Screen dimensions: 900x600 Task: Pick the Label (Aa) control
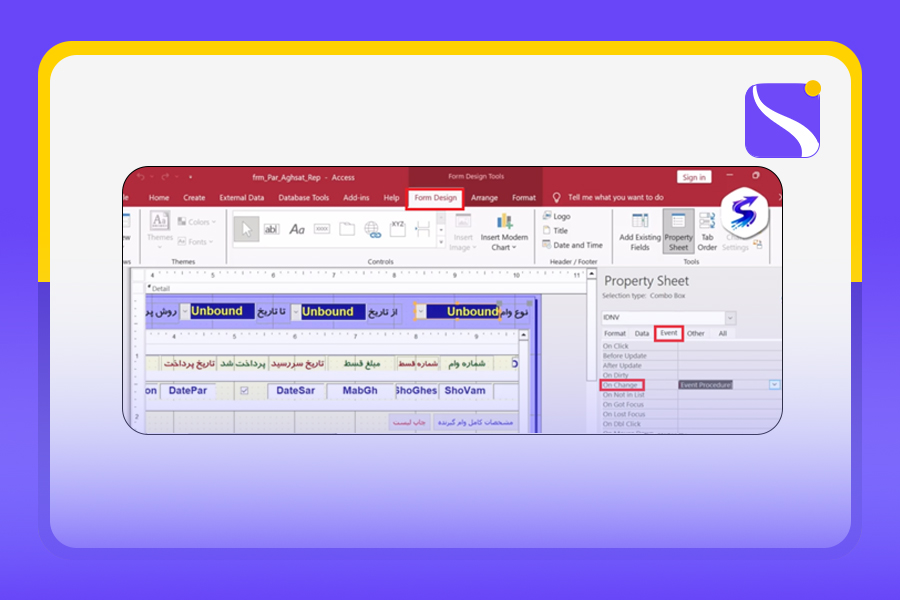(297, 229)
